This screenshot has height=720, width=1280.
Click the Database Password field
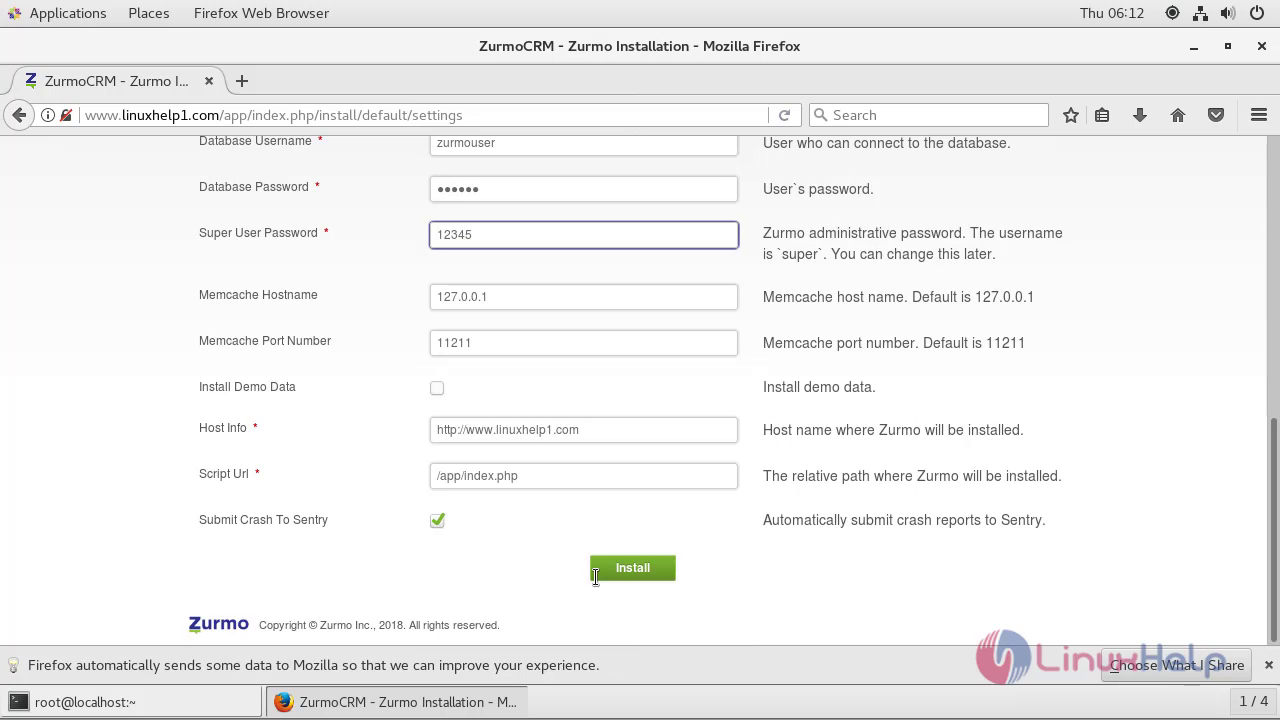pos(584,189)
